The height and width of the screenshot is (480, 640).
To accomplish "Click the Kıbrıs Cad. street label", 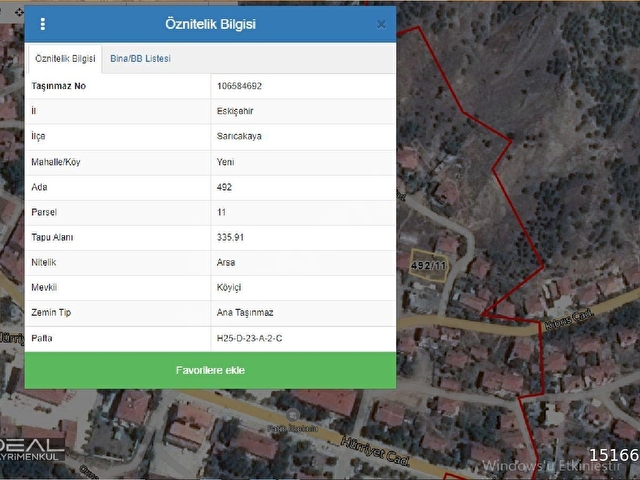I will pos(569,320).
